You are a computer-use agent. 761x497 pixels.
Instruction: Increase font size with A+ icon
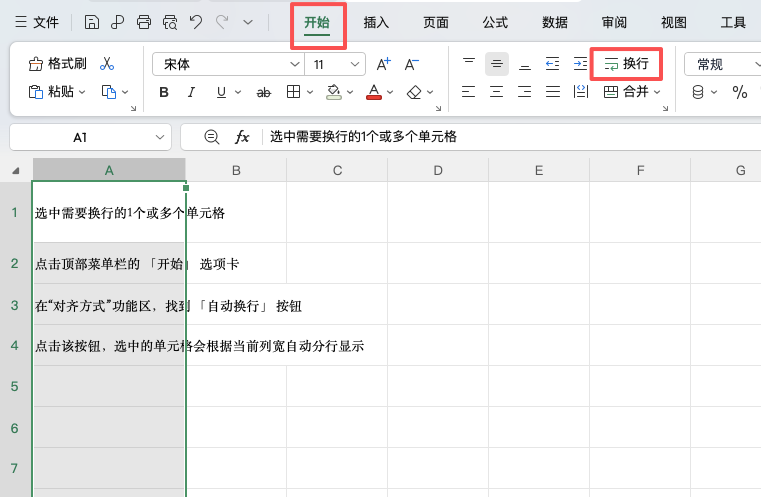[x=383, y=64]
